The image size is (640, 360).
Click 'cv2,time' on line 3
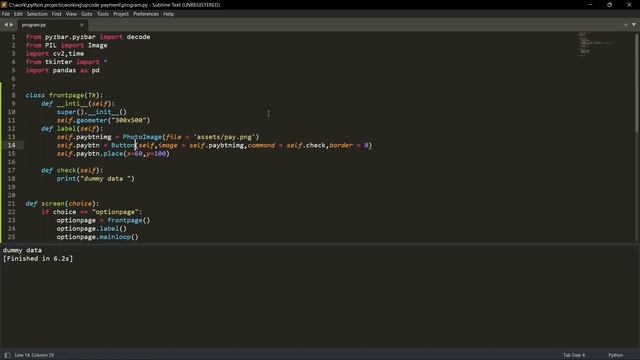point(68,53)
